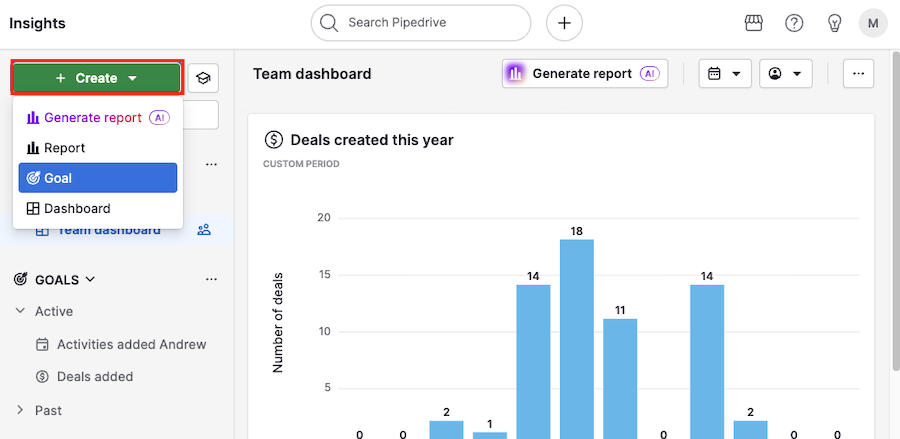Open the Help question mark icon

pyautogui.click(x=794, y=23)
